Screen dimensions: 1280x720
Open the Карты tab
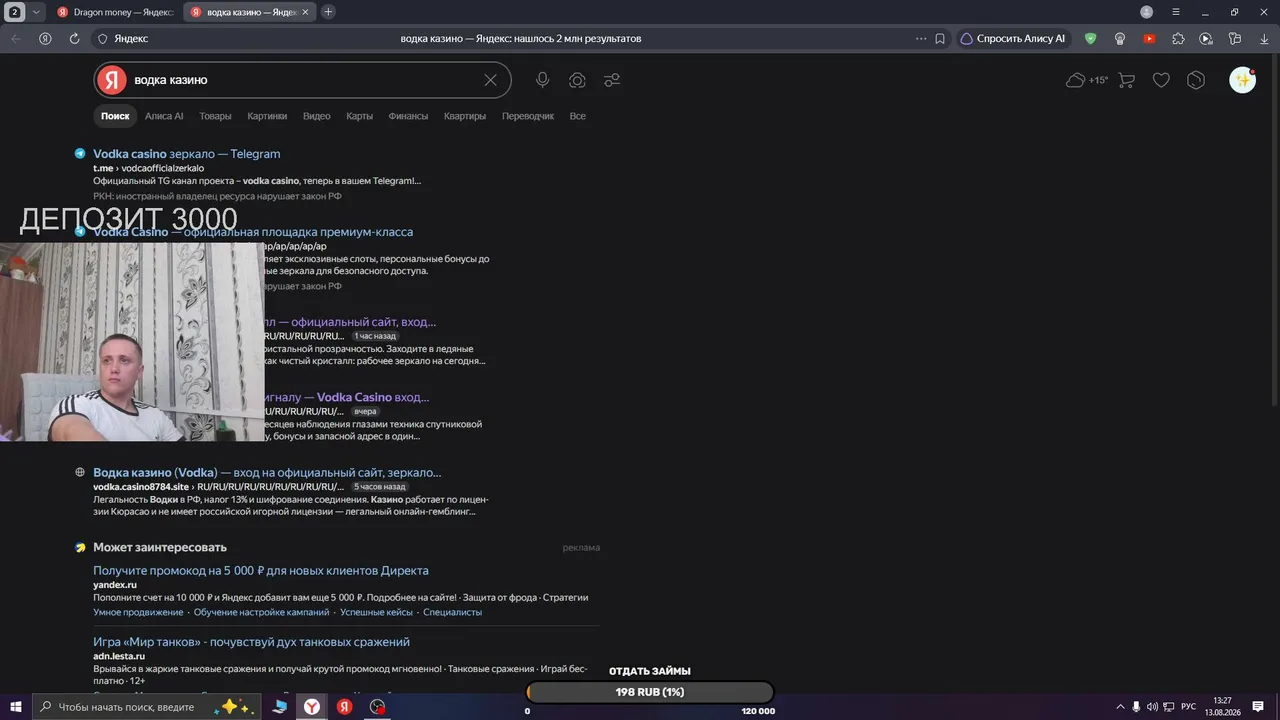click(x=359, y=116)
